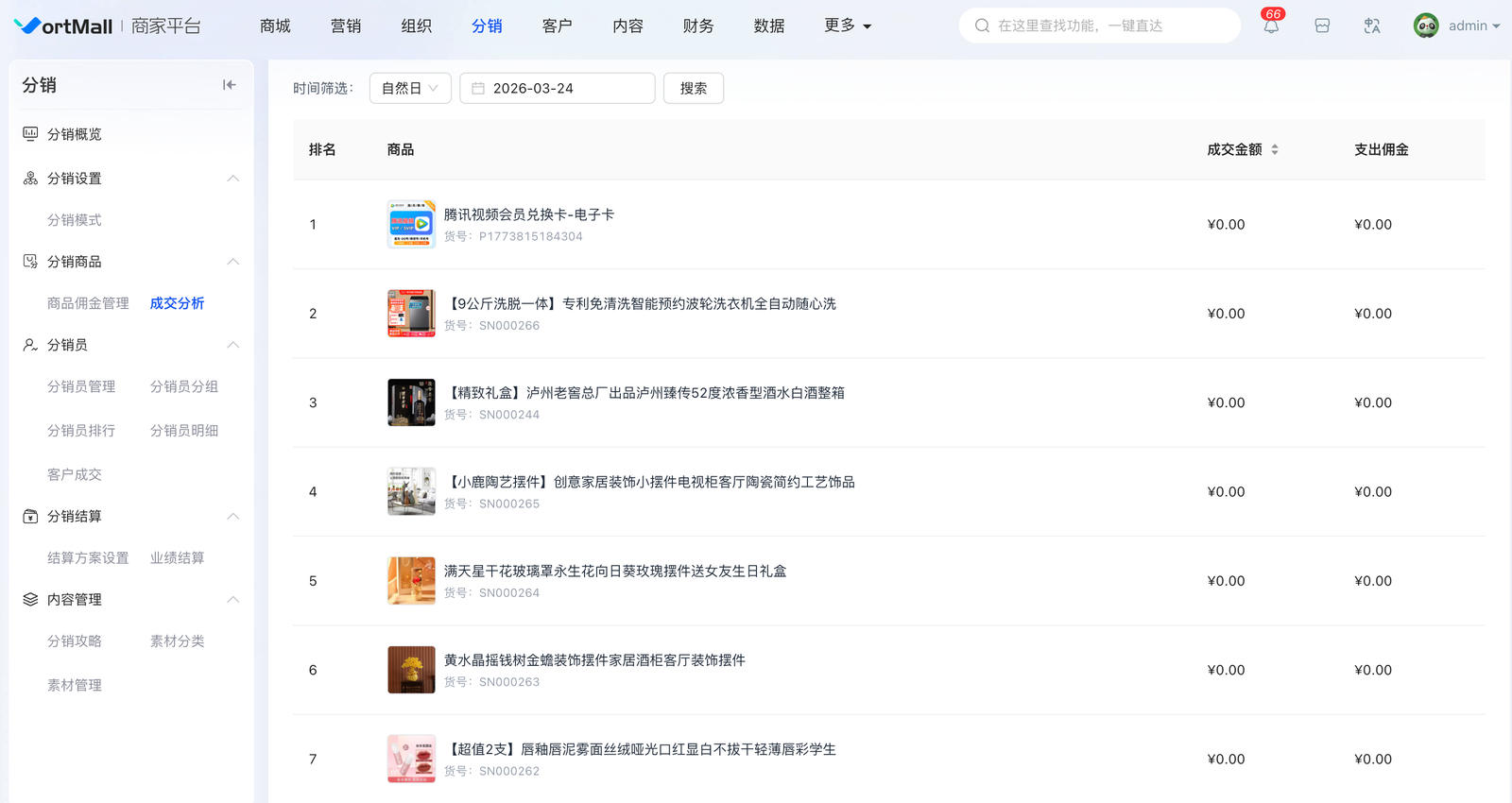Switch to the 营销 top menu
1512x803 pixels.
(346, 26)
